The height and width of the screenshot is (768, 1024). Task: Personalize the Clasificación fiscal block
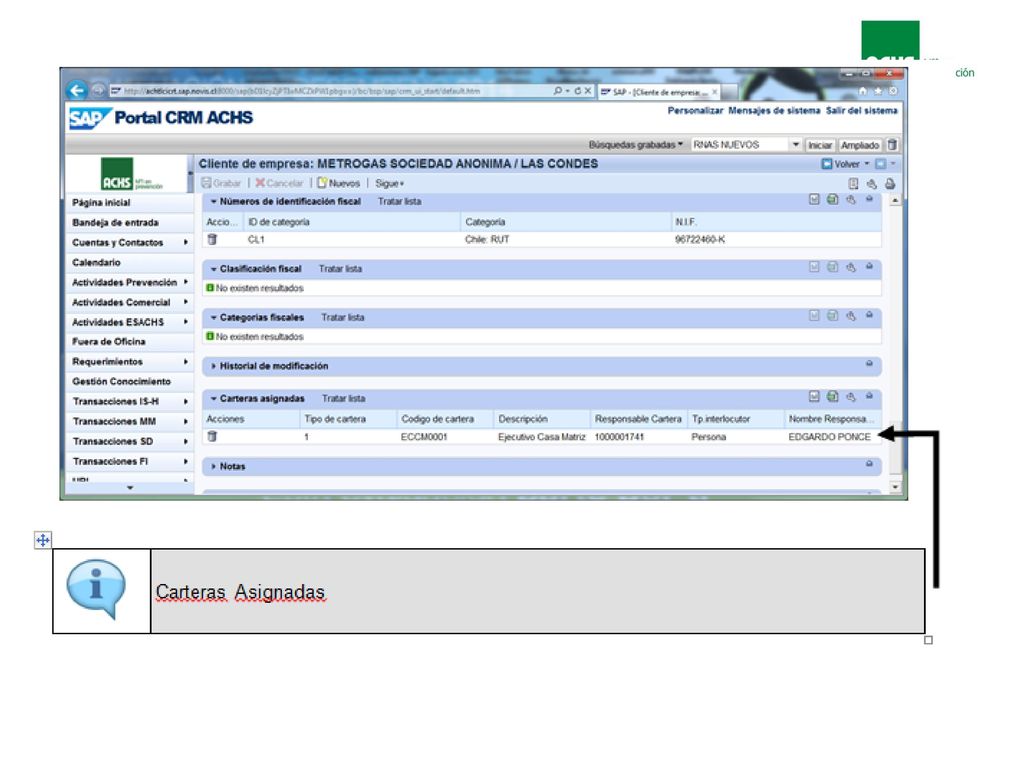850,267
